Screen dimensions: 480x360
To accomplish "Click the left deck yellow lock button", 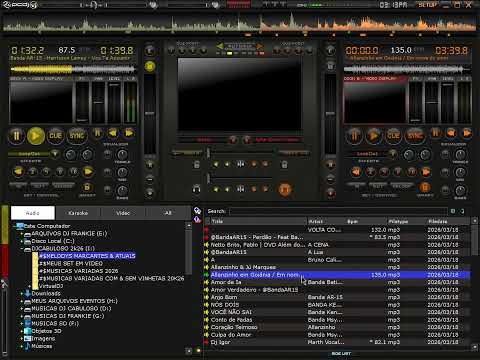I will click(x=87, y=187).
